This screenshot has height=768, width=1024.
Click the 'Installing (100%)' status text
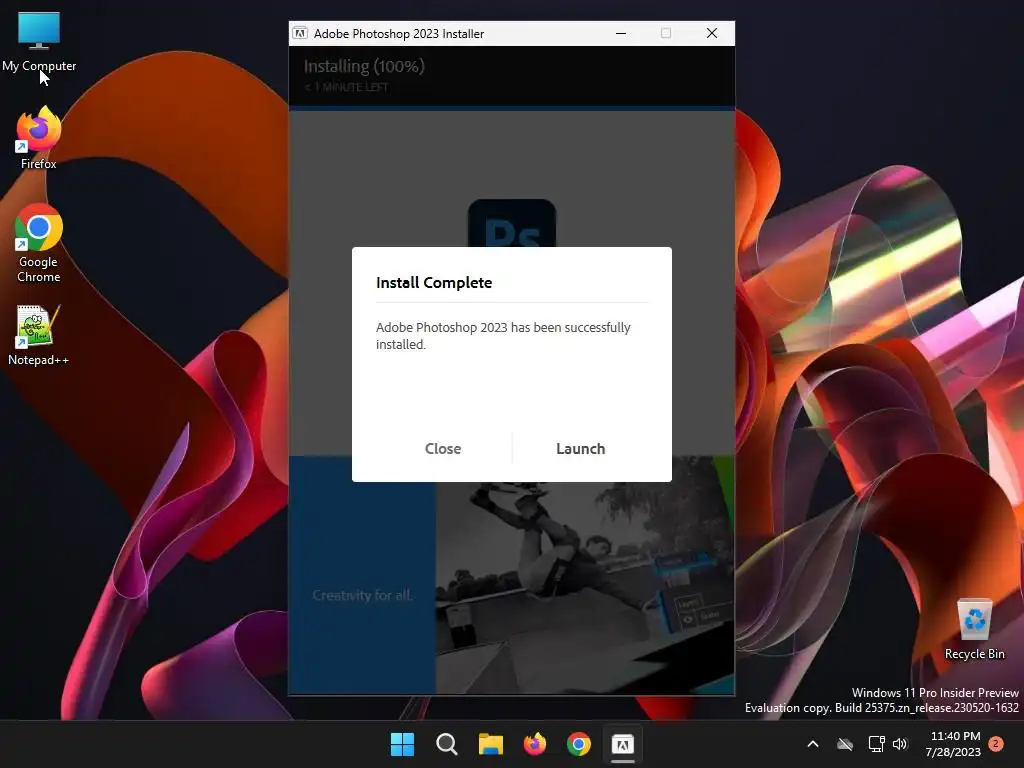pyautogui.click(x=364, y=66)
